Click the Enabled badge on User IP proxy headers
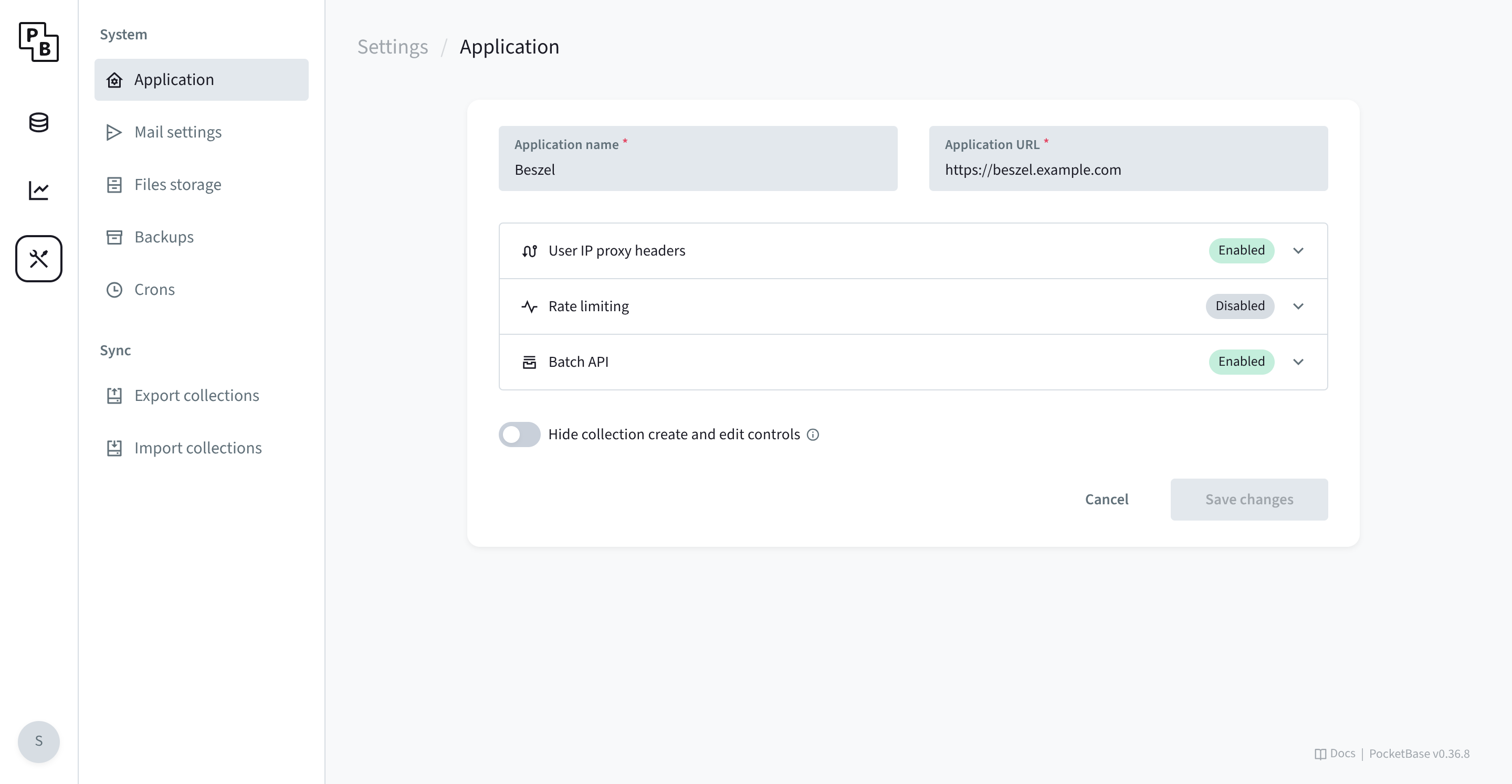The image size is (1512, 784). point(1242,250)
